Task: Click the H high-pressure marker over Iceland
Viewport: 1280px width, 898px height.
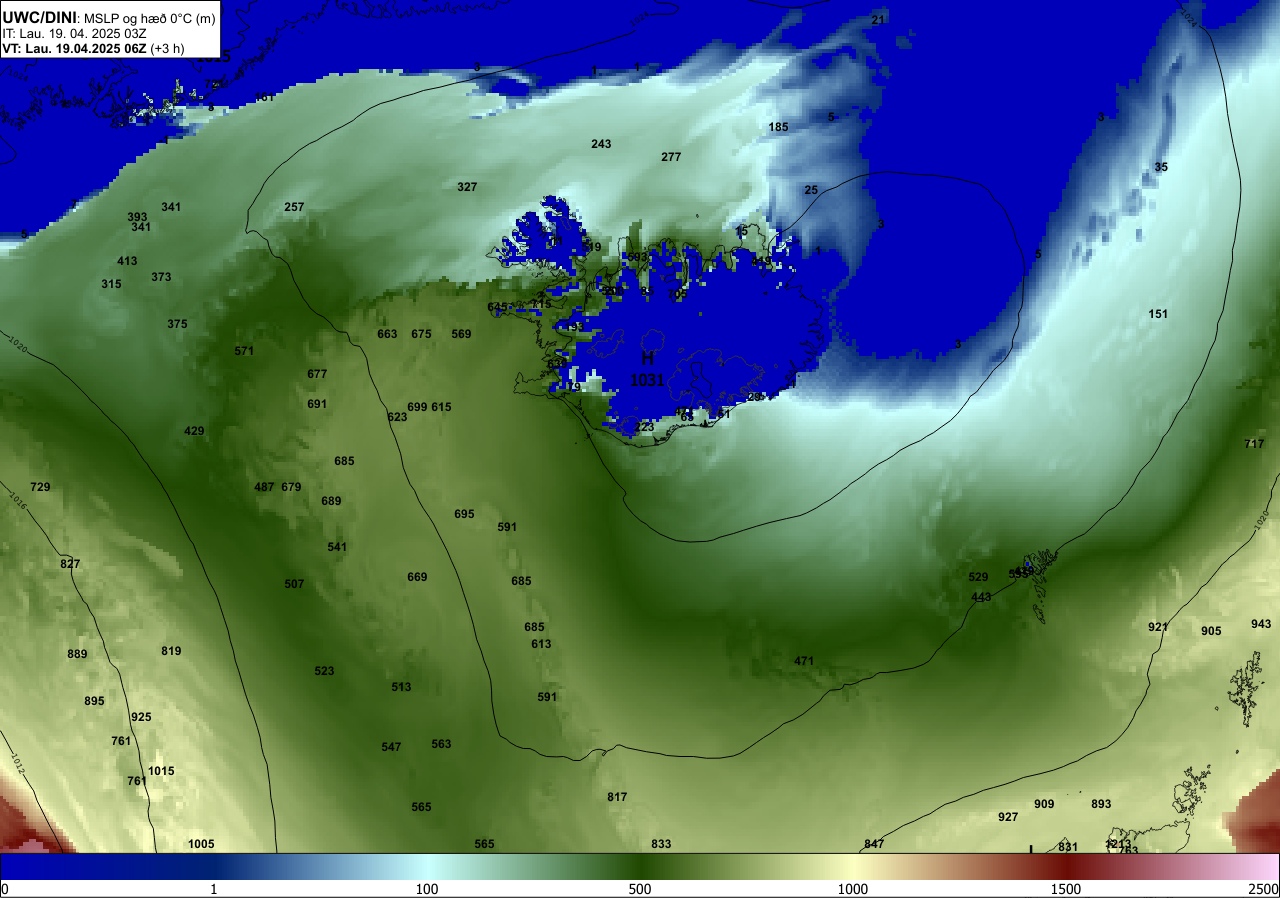Action: (x=648, y=358)
